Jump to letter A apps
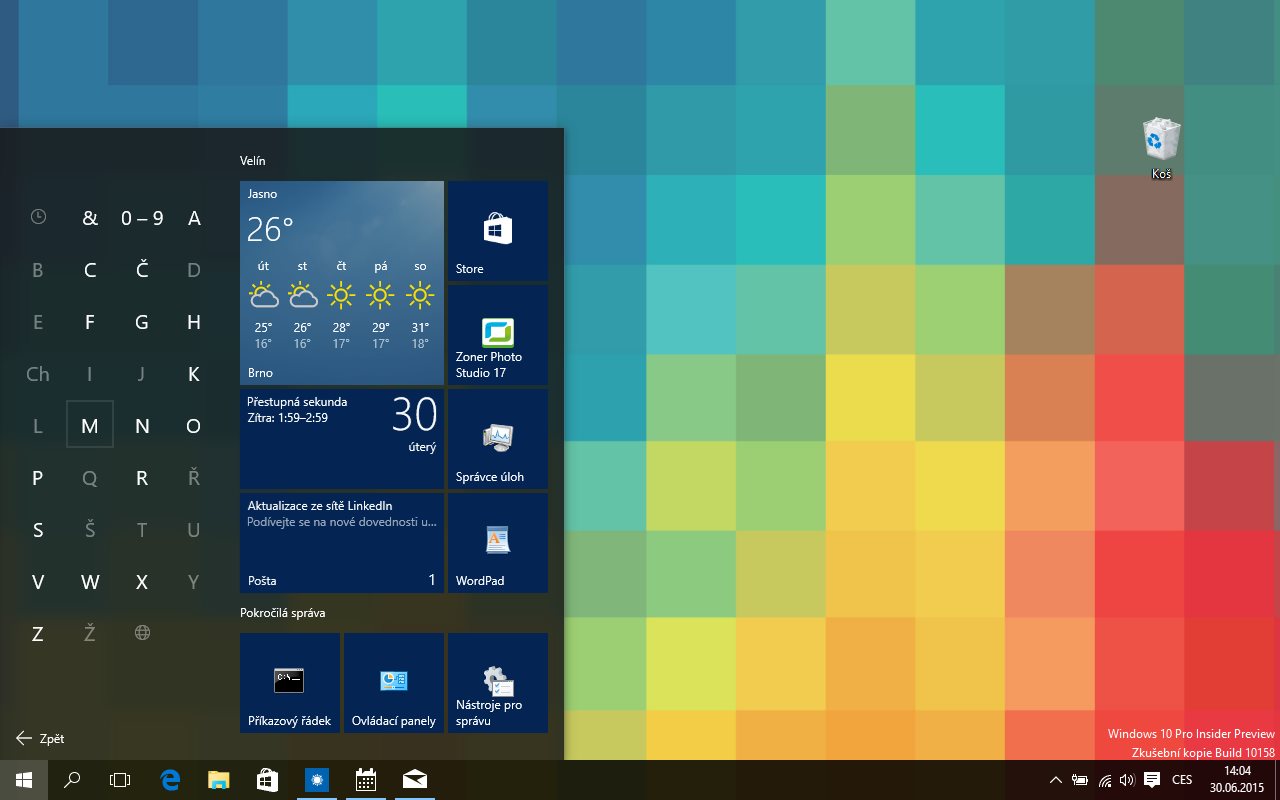 (194, 218)
